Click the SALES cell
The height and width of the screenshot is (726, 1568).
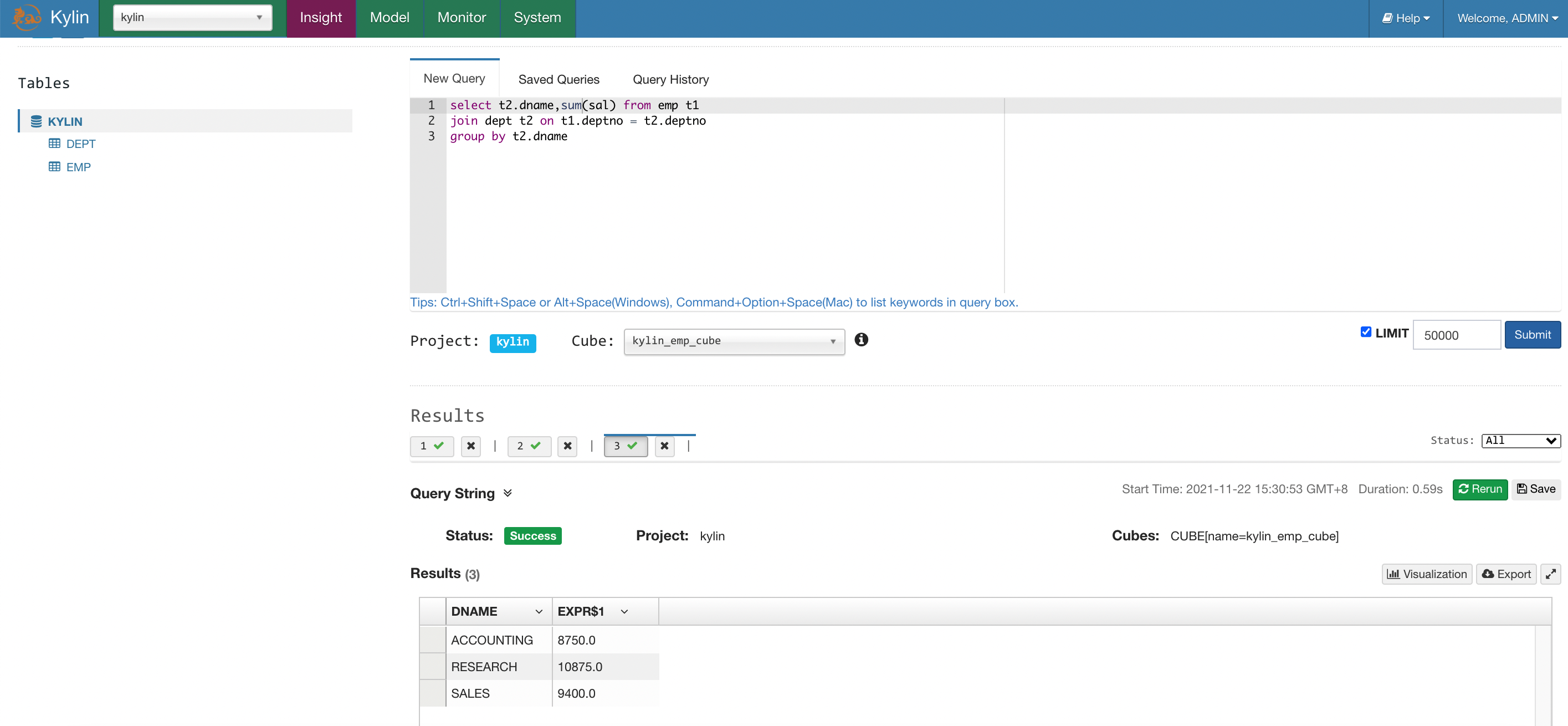pos(499,693)
